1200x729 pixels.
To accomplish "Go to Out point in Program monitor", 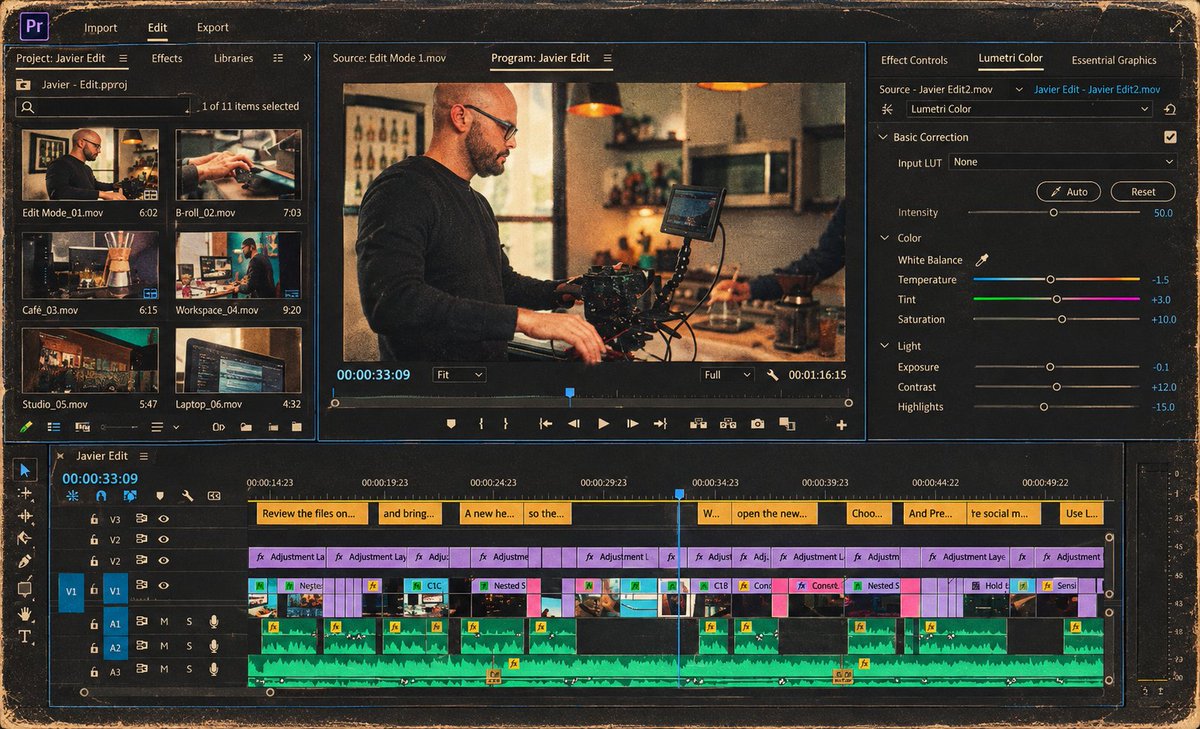I will tap(660, 424).
